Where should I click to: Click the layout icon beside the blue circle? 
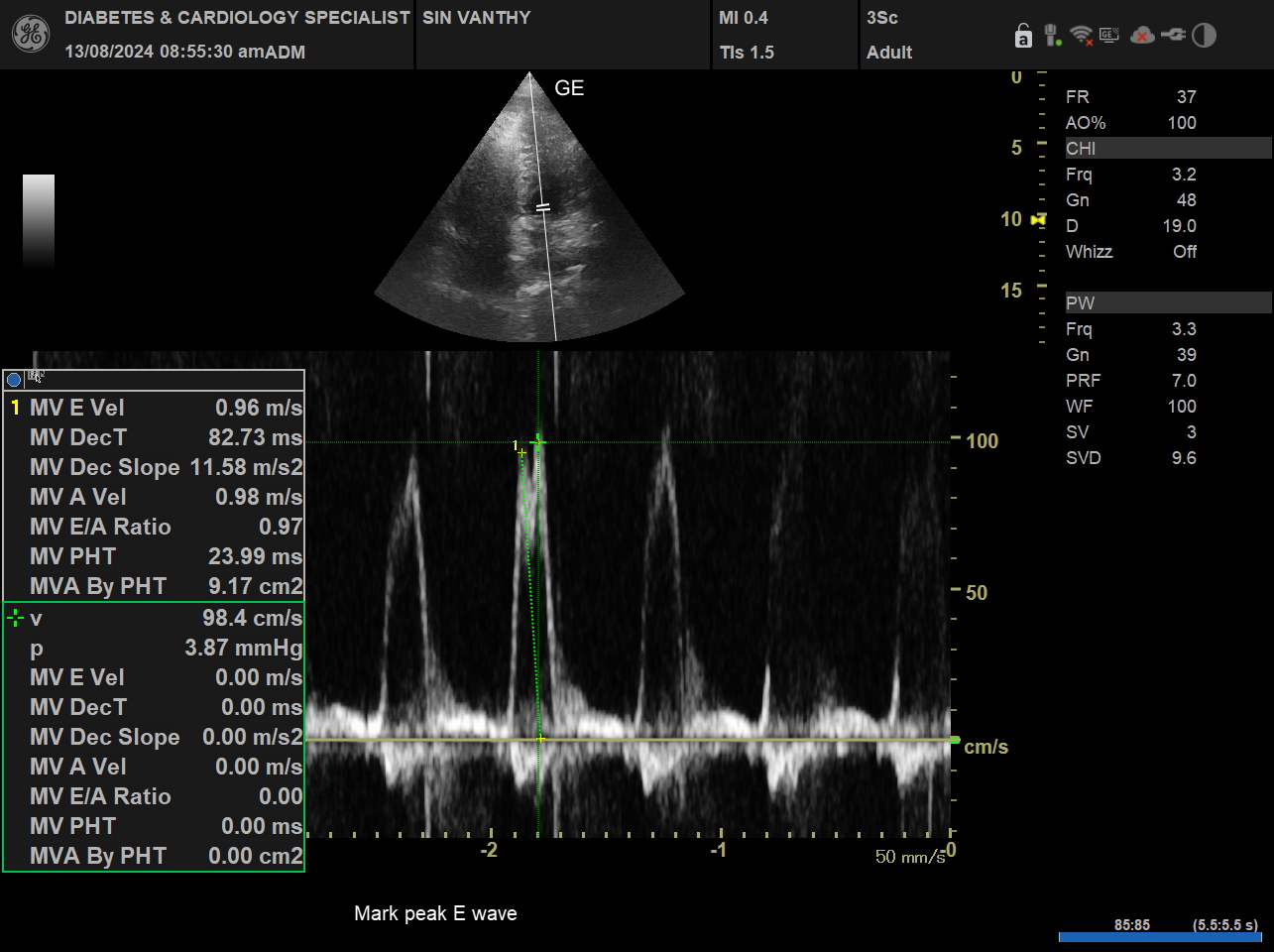(36, 377)
